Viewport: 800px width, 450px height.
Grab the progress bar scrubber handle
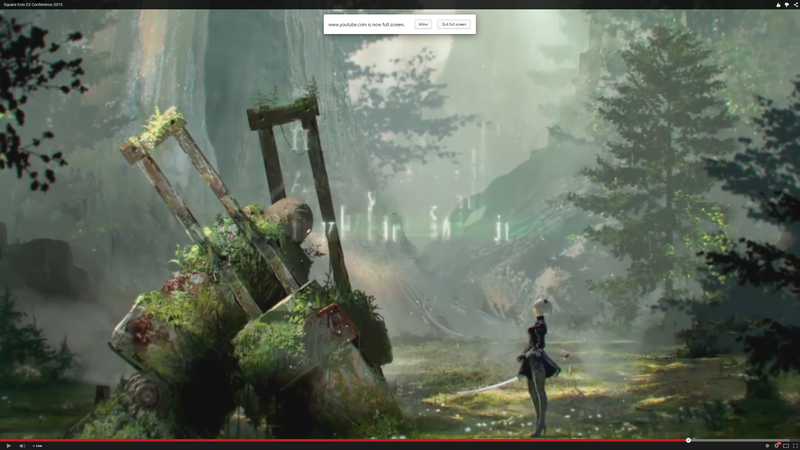coord(688,440)
